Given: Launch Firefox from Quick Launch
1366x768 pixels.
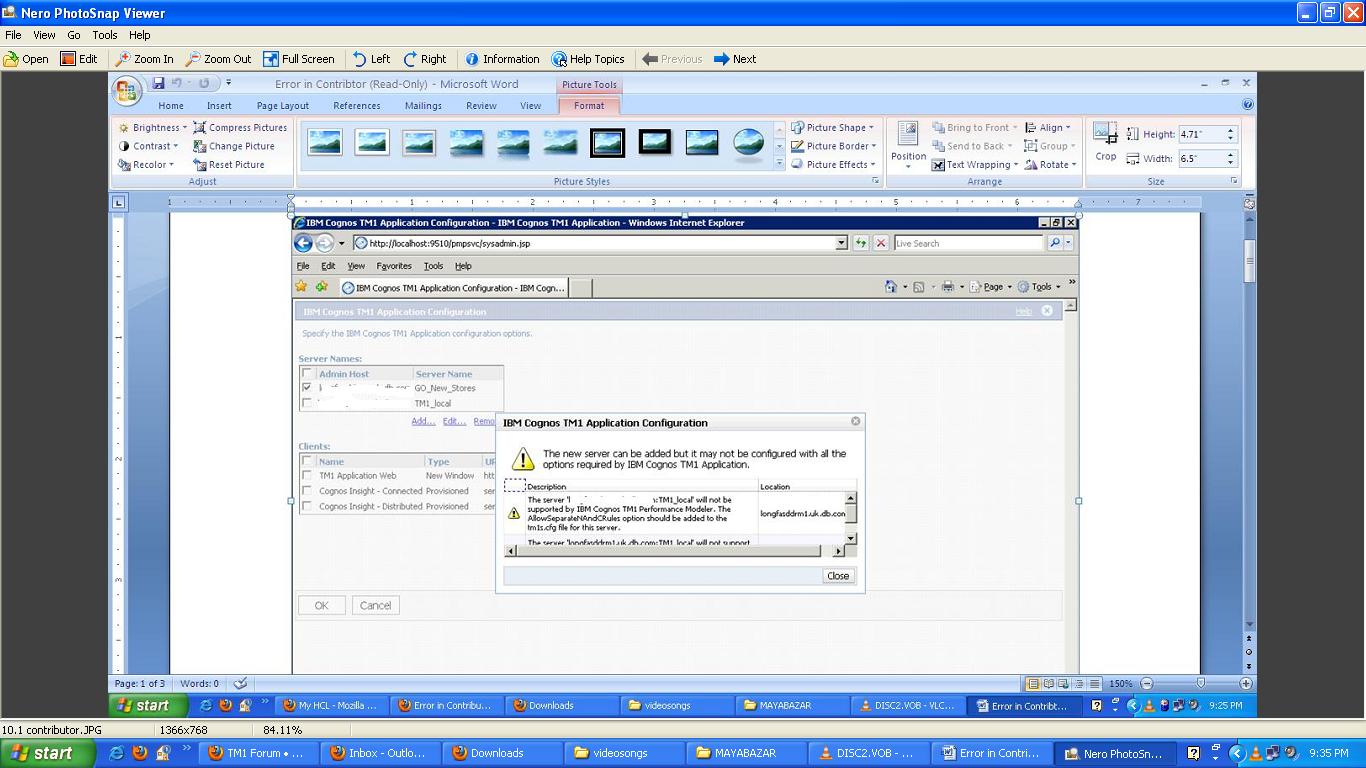Looking at the screenshot, I should point(140,753).
